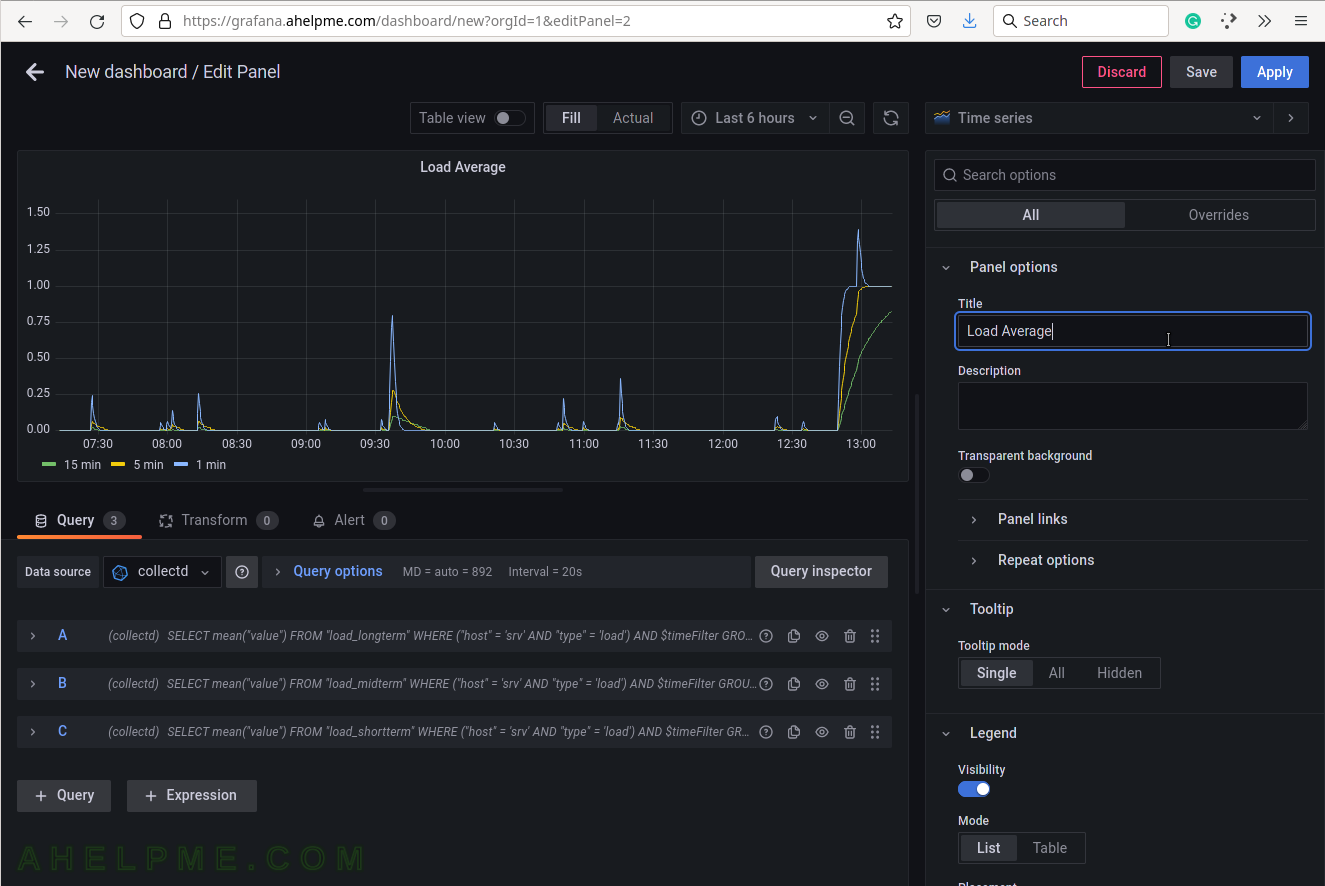Click help icon on query C row
The image size is (1325, 886).
coord(766,732)
